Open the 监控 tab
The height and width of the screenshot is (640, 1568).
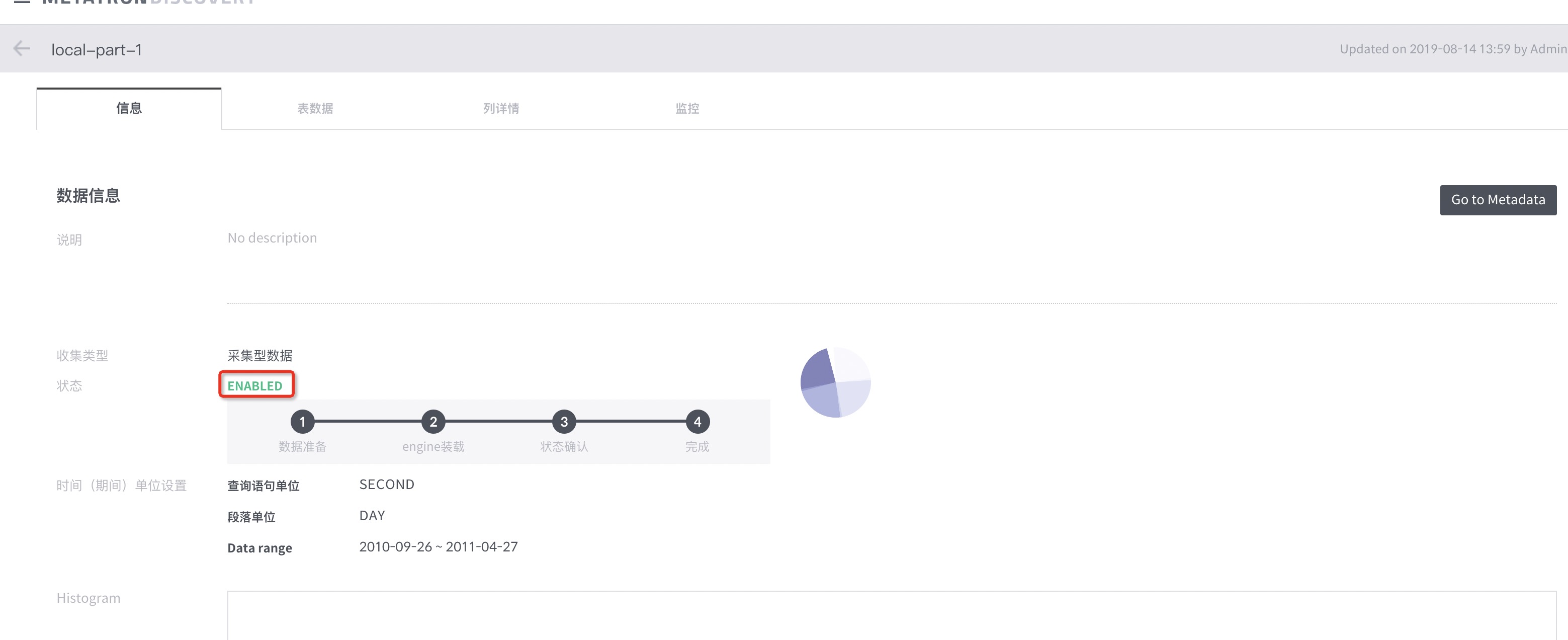(687, 108)
